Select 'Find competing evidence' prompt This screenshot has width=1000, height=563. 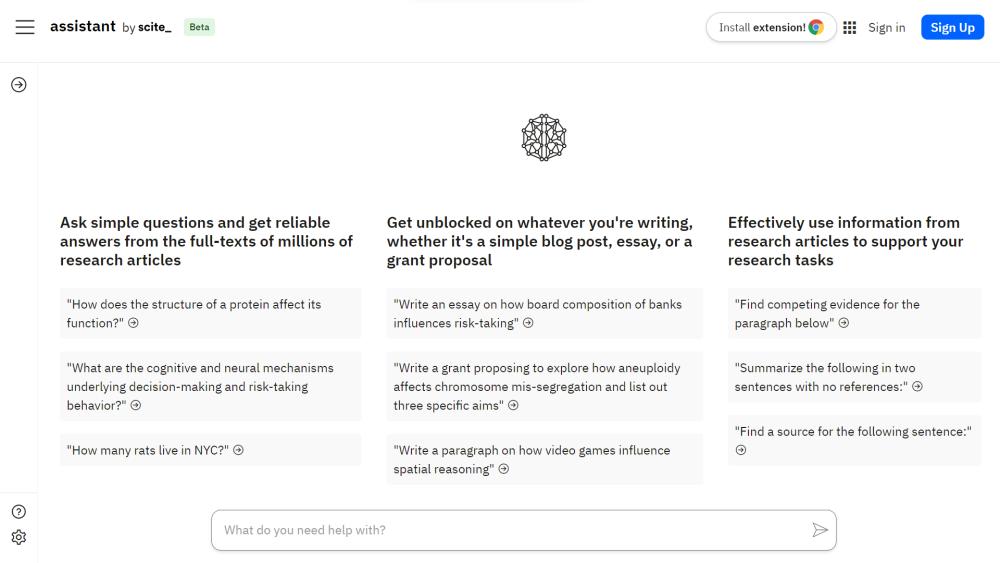pyautogui.click(x=854, y=313)
